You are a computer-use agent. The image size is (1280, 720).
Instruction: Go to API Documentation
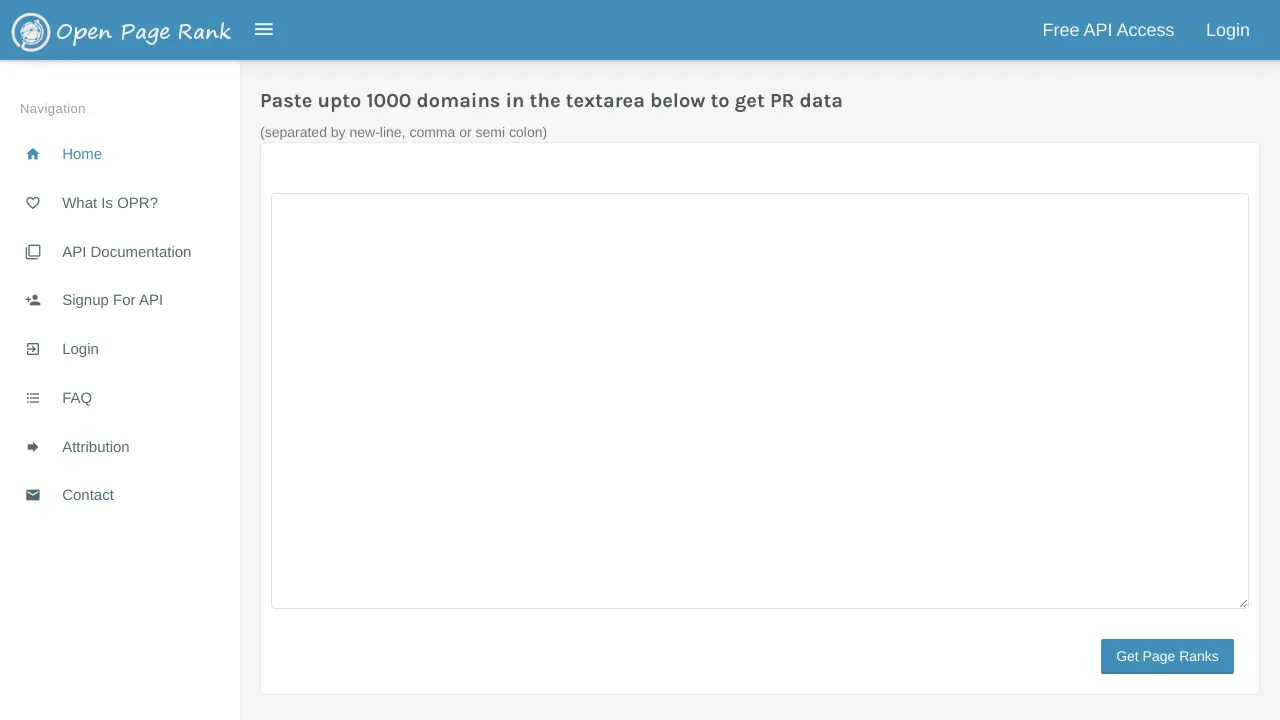[x=126, y=252]
